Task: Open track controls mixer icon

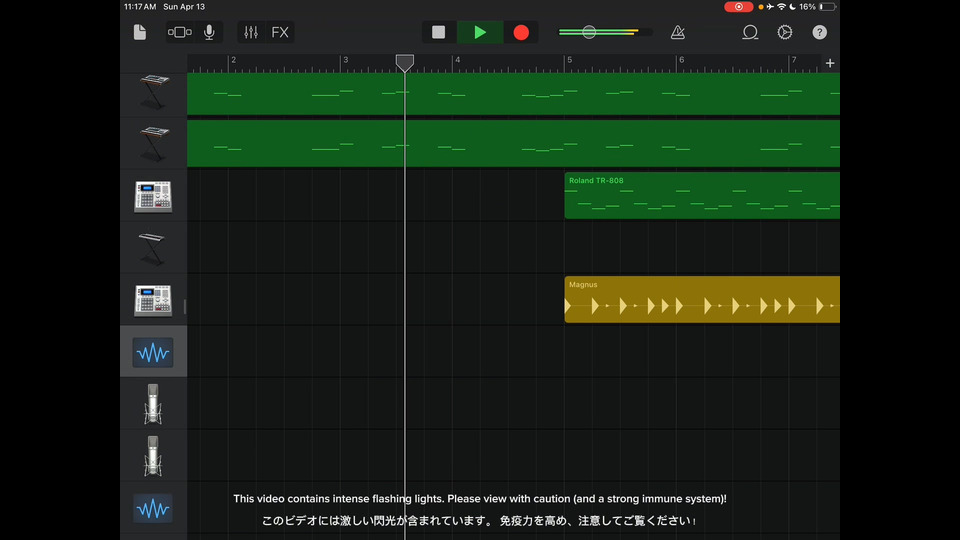Action: pyautogui.click(x=251, y=32)
